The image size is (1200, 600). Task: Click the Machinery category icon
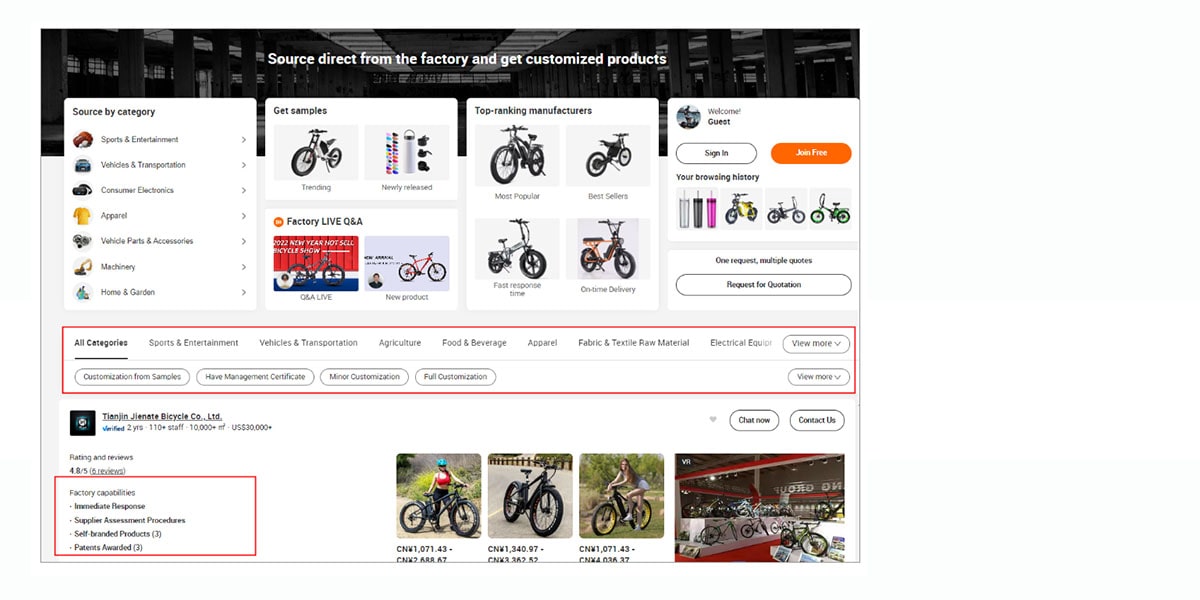[x=83, y=267]
